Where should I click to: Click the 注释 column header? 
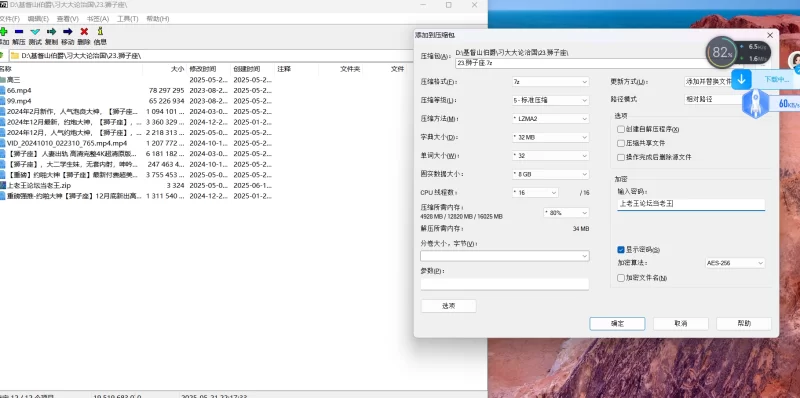point(284,69)
